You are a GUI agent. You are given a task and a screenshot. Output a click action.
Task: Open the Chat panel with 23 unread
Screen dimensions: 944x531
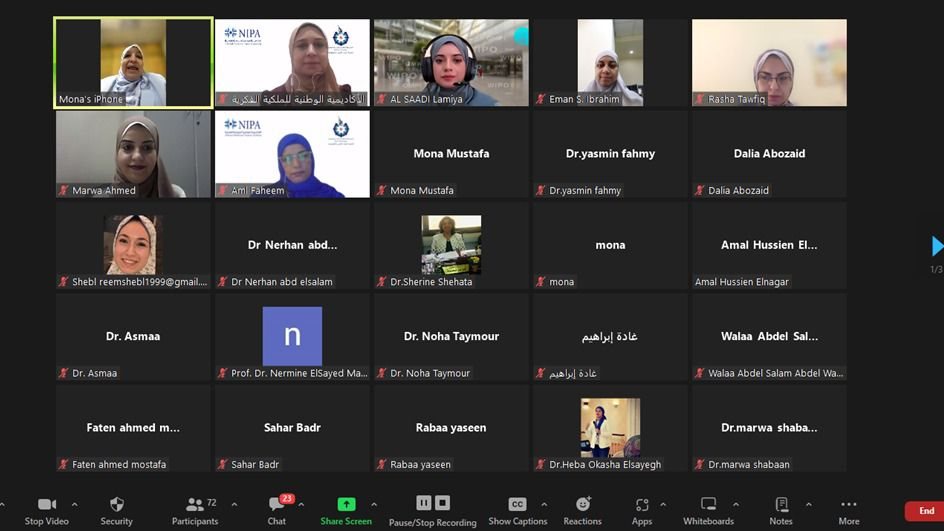coord(277,505)
